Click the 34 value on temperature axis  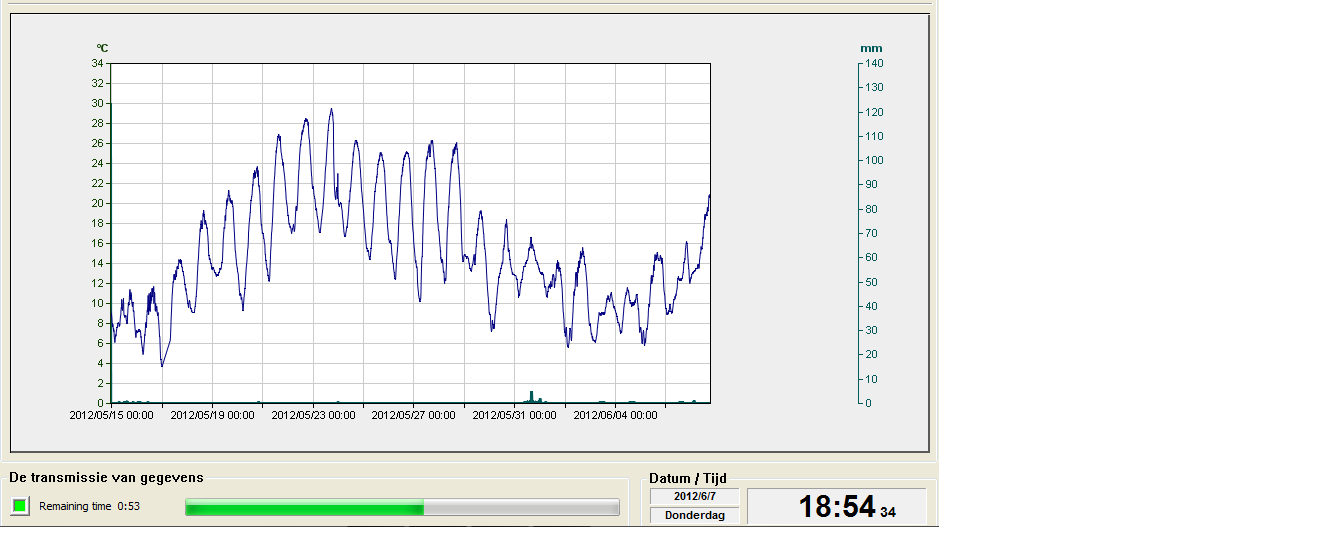pos(97,63)
